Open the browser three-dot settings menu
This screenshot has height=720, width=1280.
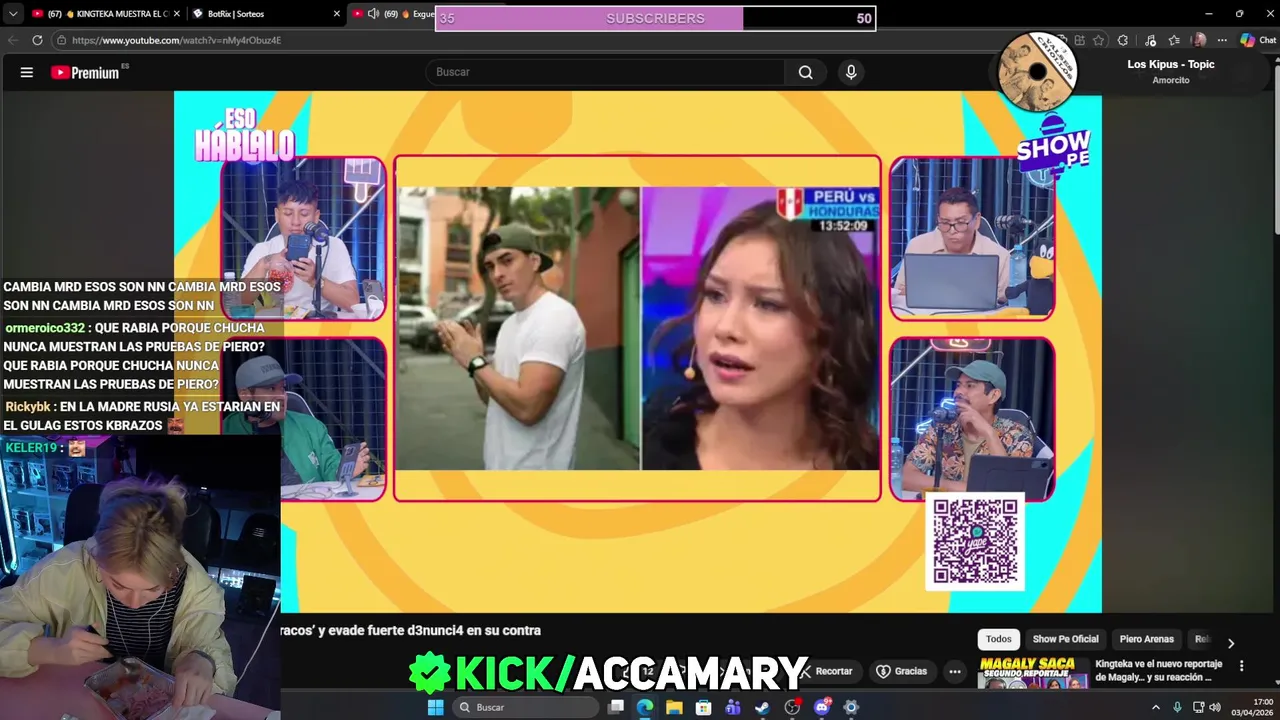coord(1222,40)
